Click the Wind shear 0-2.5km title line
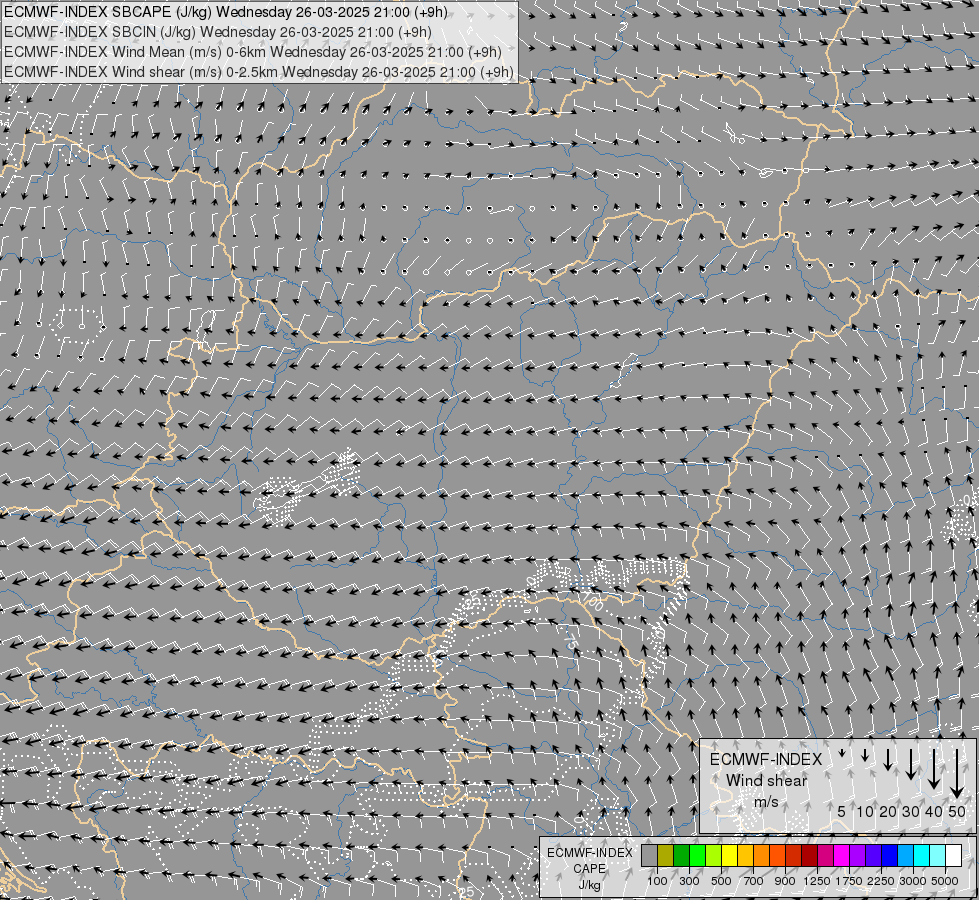The width and height of the screenshot is (979, 900). [258, 72]
